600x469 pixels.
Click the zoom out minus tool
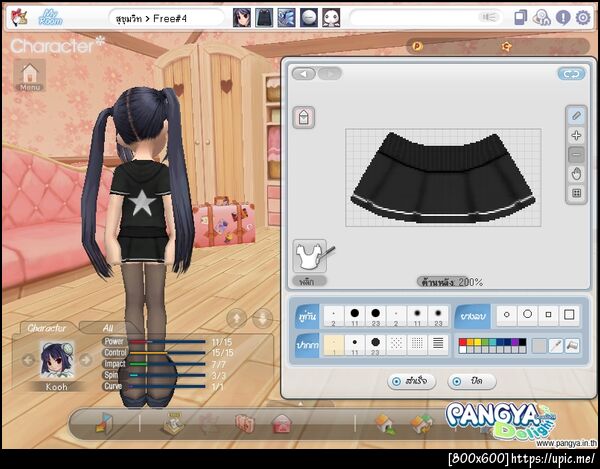(576, 155)
